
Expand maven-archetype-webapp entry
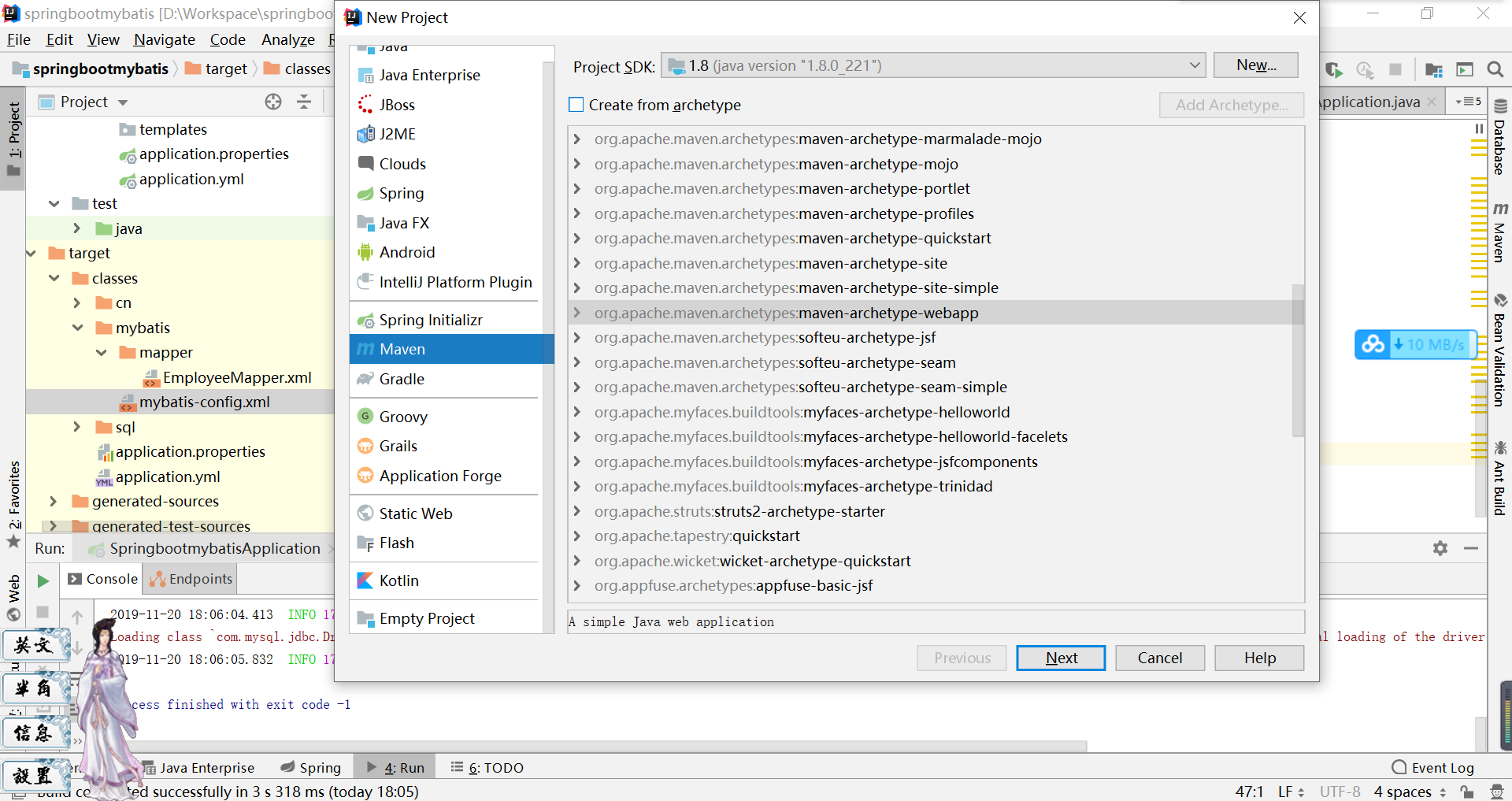coord(577,313)
